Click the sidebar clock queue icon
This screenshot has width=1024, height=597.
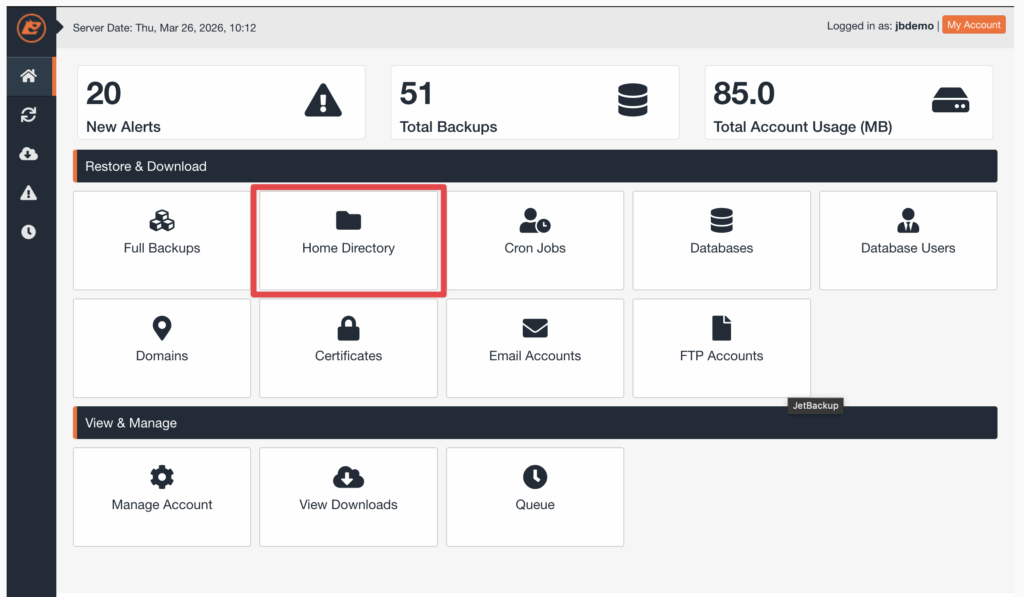pyautogui.click(x=29, y=232)
